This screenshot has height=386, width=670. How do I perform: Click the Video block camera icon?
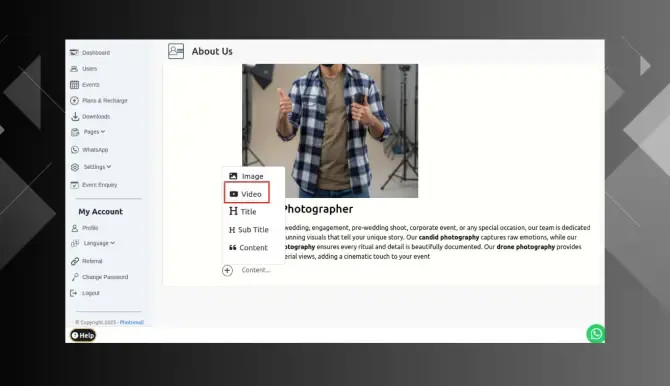point(234,194)
